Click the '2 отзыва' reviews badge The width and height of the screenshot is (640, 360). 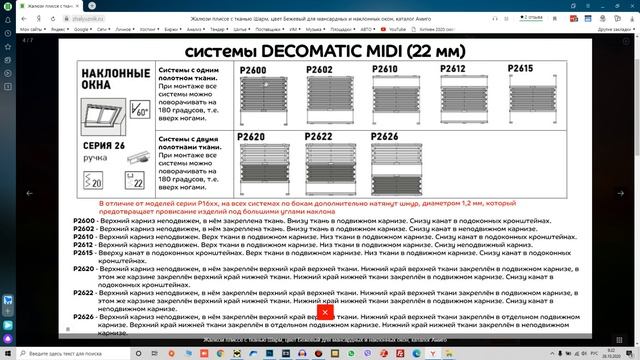pyautogui.click(x=531, y=18)
